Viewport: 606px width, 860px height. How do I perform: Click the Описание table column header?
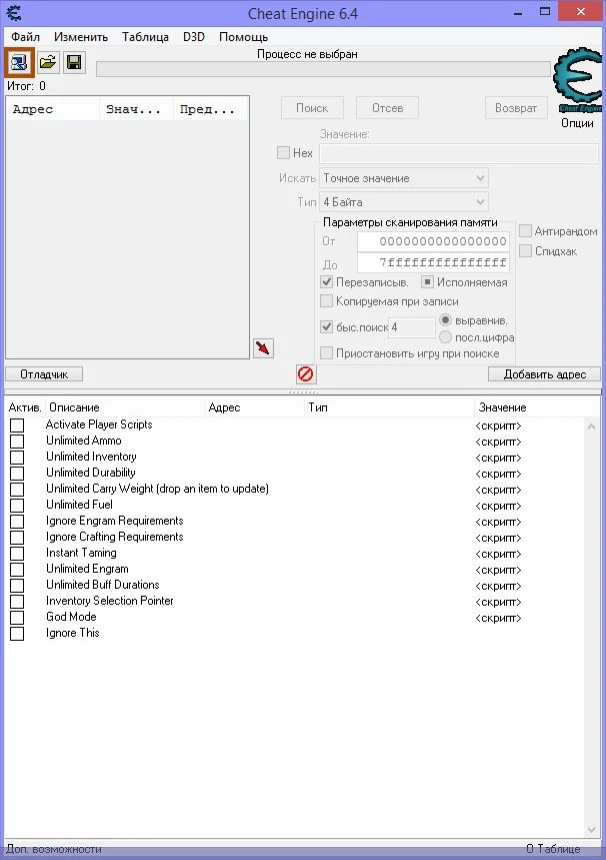click(123, 408)
